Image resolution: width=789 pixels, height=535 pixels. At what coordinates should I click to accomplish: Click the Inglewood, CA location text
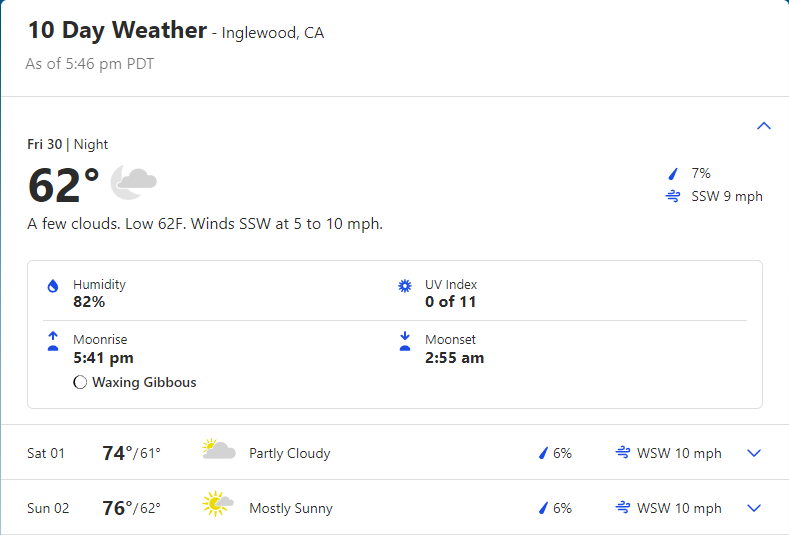coord(273,33)
